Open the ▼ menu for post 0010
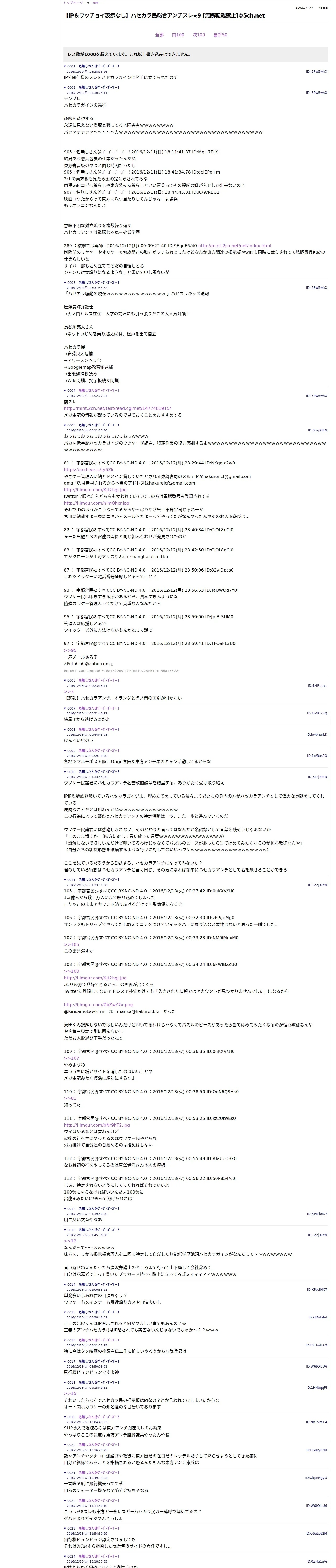This screenshot has width=336, height=1568. 65,772
